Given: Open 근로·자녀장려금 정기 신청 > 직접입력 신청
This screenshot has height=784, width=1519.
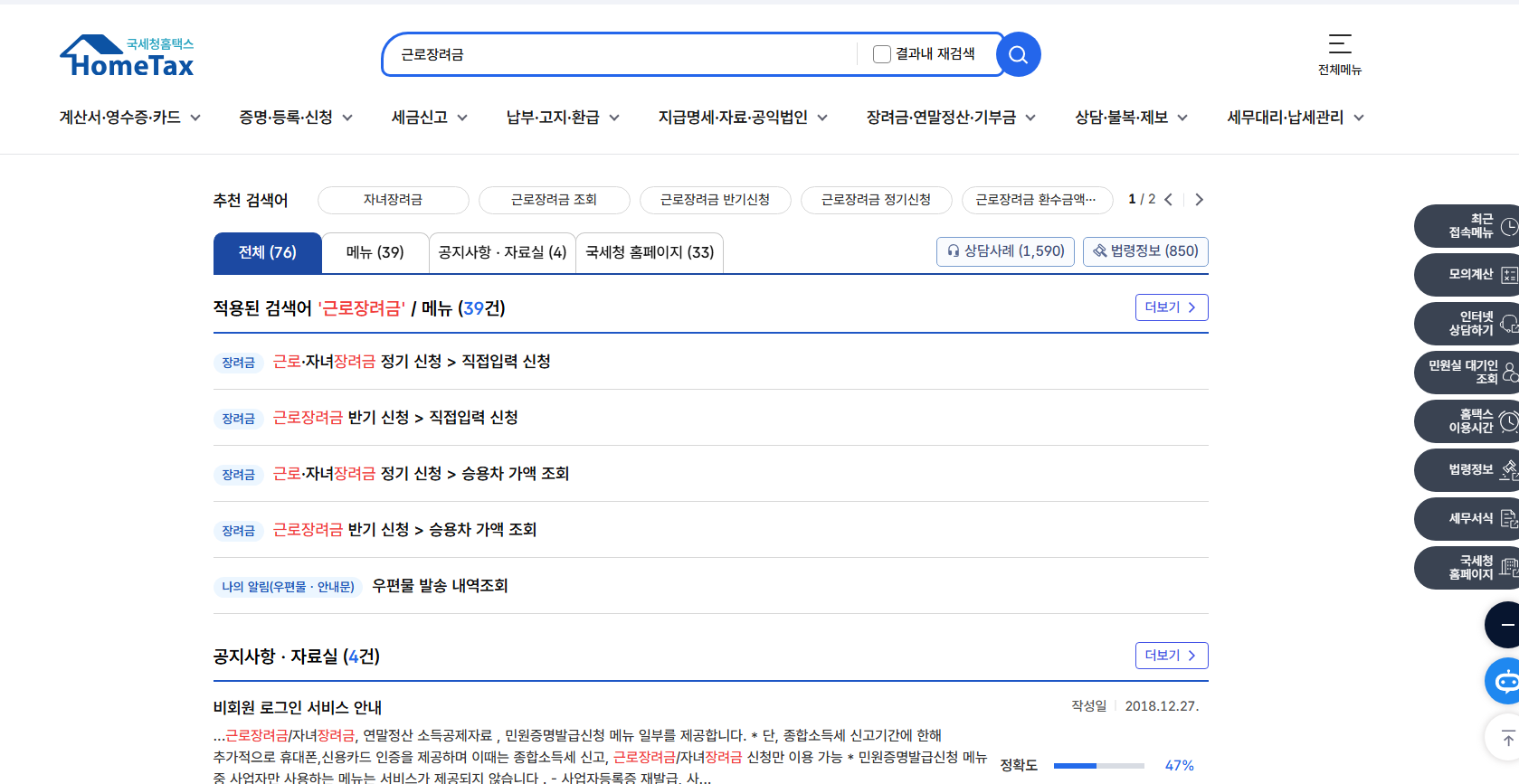Looking at the screenshot, I should pos(412,362).
